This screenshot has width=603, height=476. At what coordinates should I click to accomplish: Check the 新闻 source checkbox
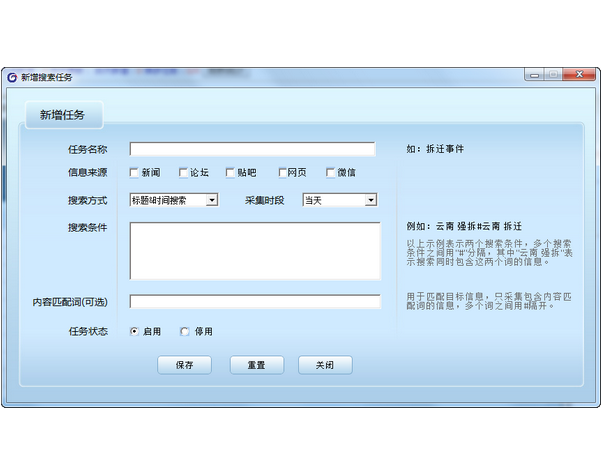point(134,173)
